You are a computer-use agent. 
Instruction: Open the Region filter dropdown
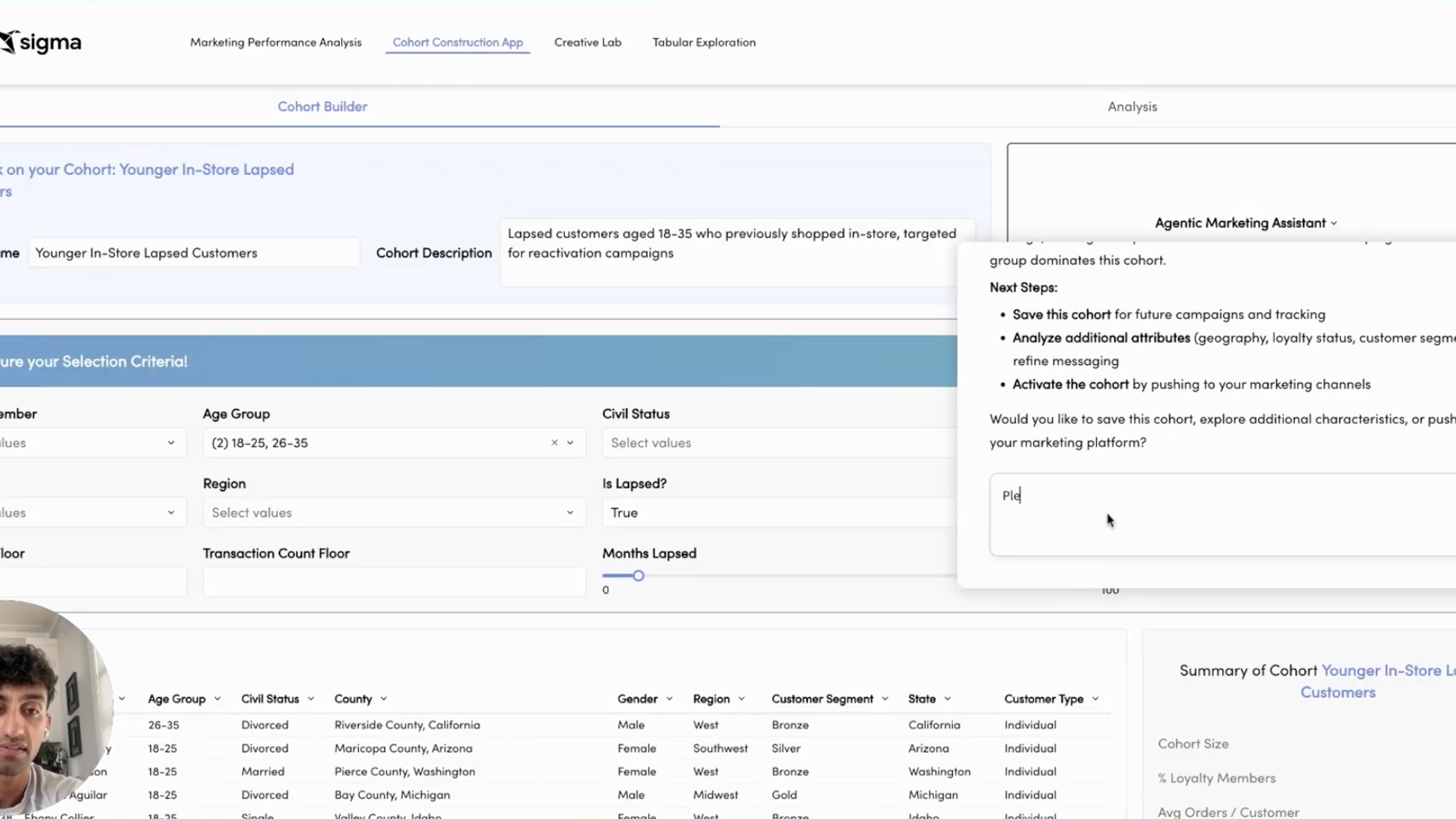(394, 513)
